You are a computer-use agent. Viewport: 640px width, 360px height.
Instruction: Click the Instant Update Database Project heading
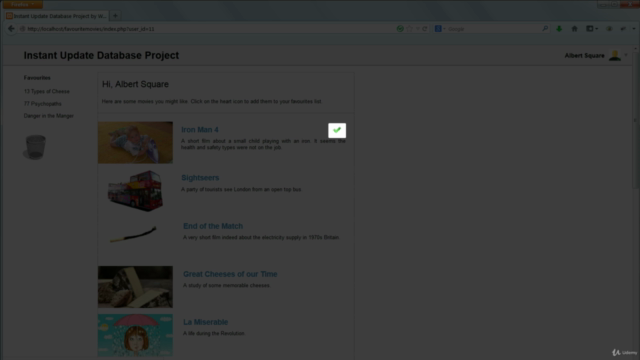(101, 56)
